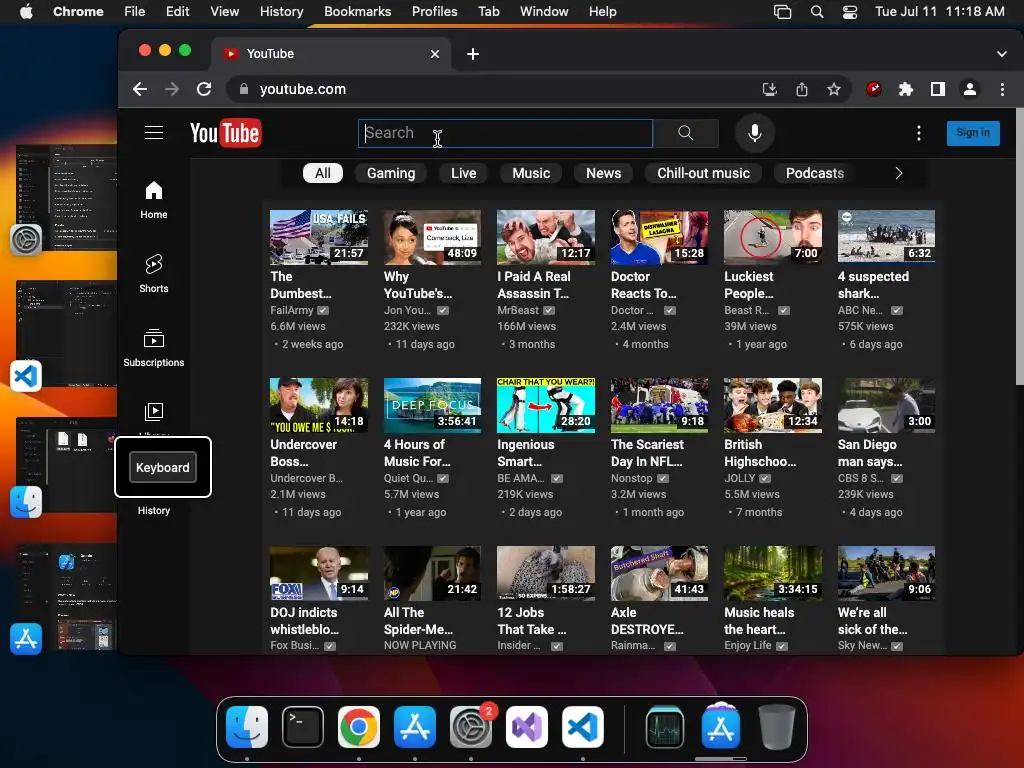This screenshot has width=1024, height=768.
Task: Click the install app icon in the address bar
Action: [770, 89]
